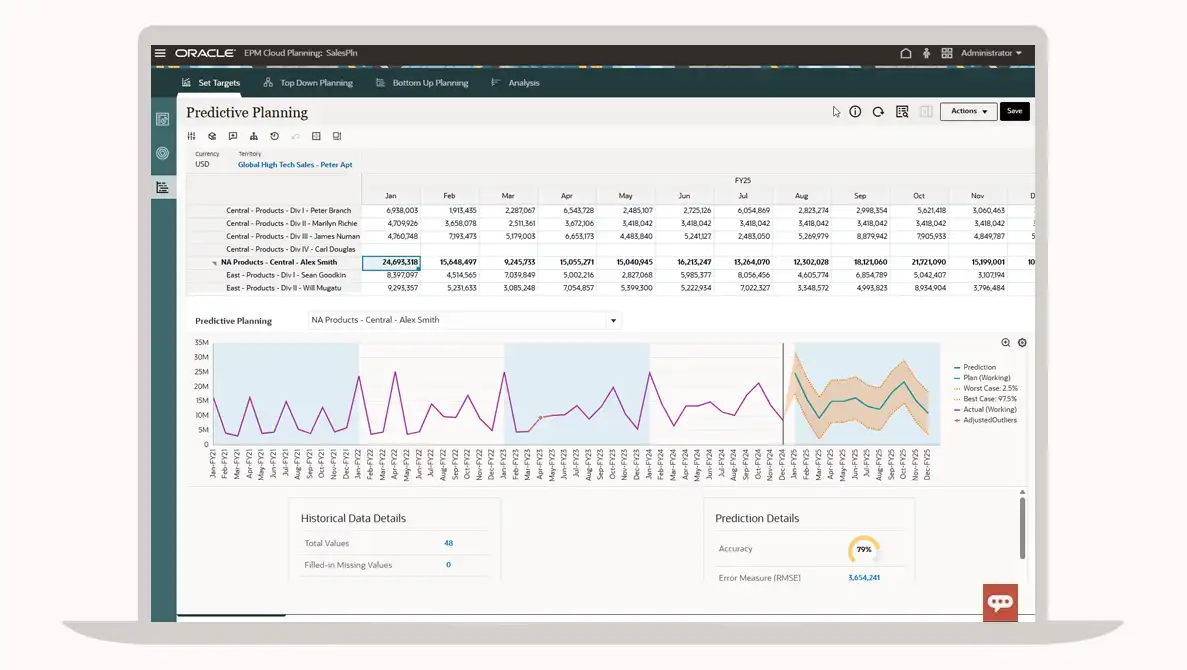Open the hamburger navigator menu
Screen dimensions: 1187x670
(160, 53)
